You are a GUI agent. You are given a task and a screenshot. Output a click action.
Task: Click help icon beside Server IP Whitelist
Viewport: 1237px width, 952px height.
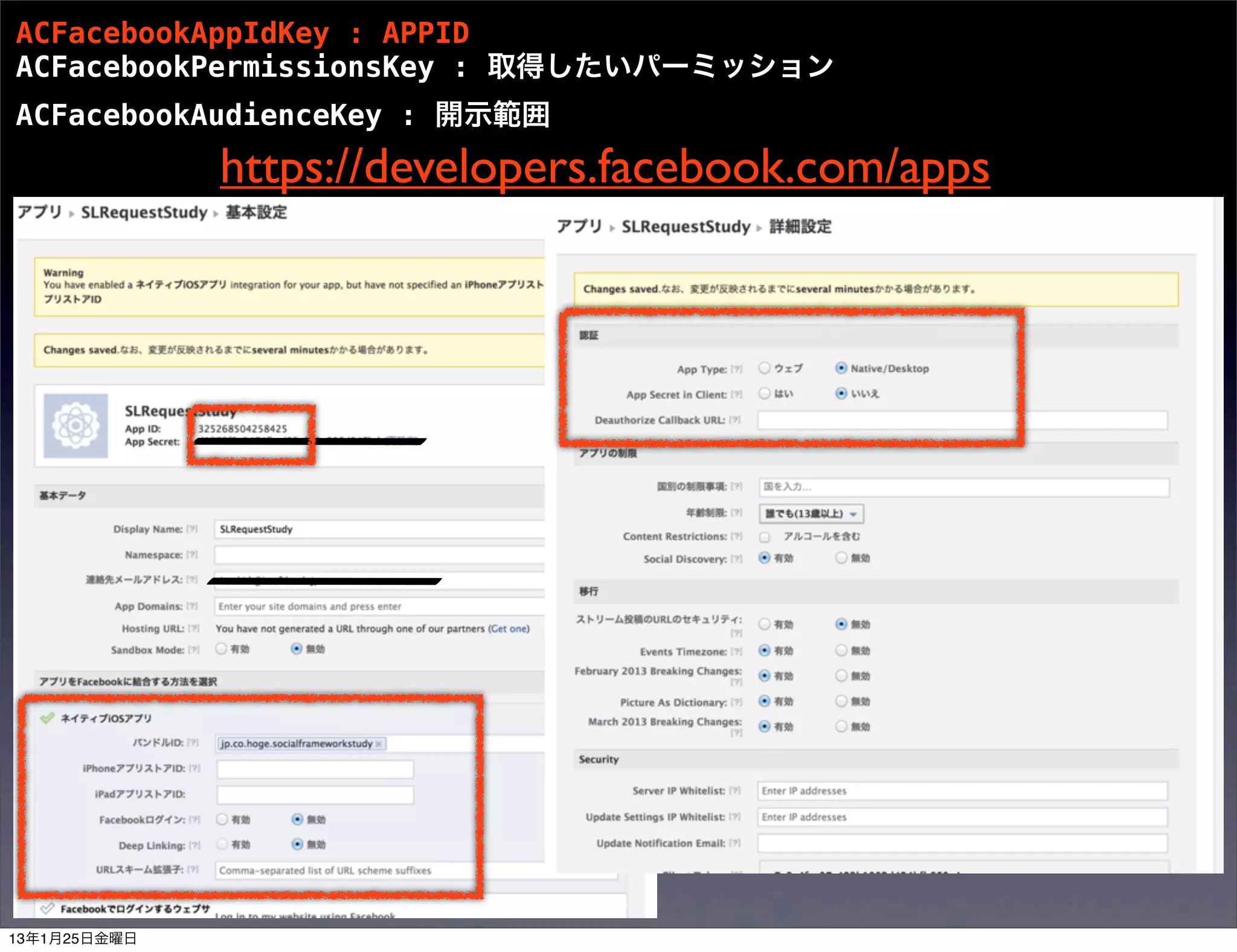734,791
